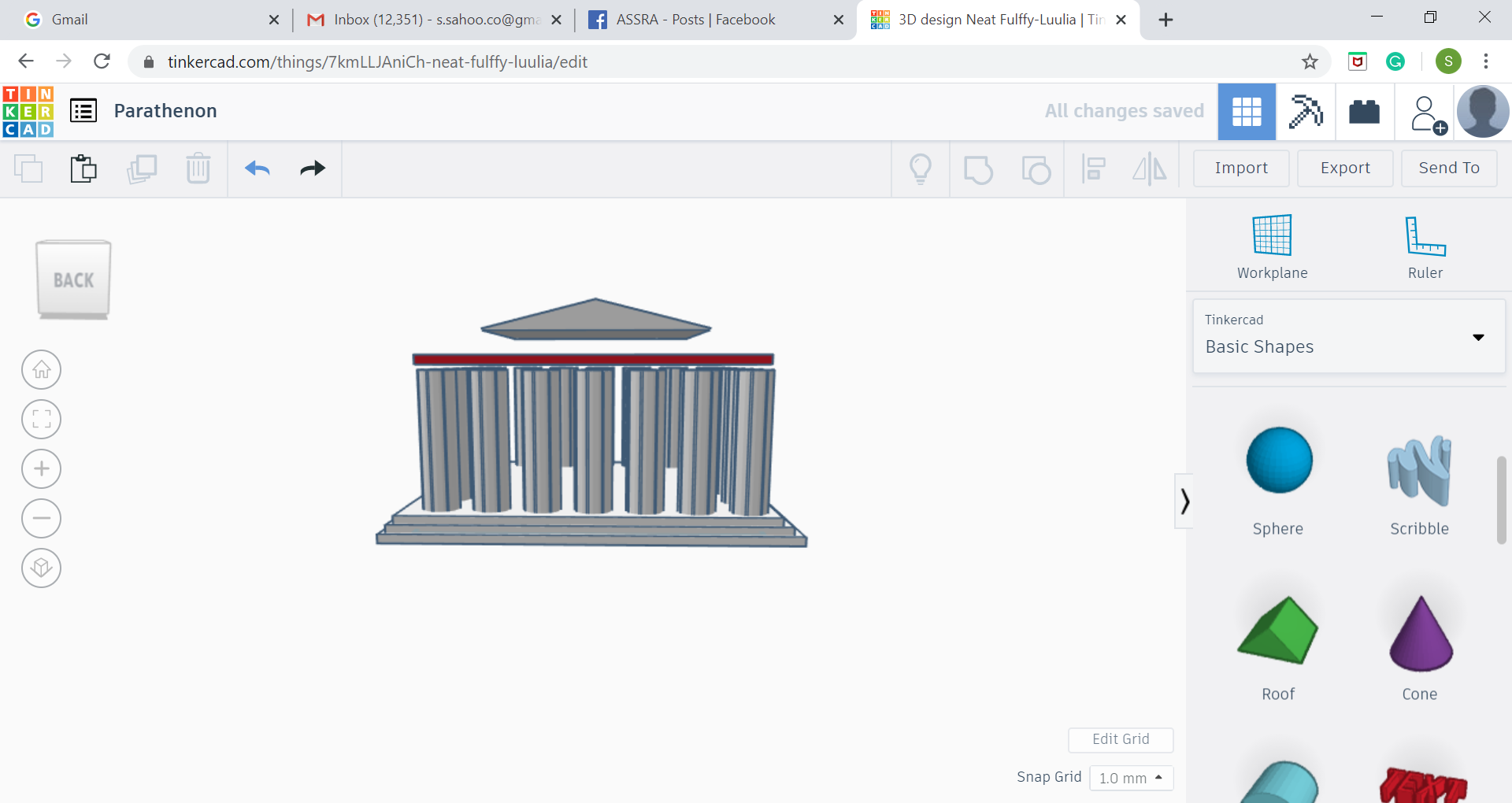This screenshot has width=1512, height=803.
Task: Activate the Brick view icon
Action: coord(1364,112)
